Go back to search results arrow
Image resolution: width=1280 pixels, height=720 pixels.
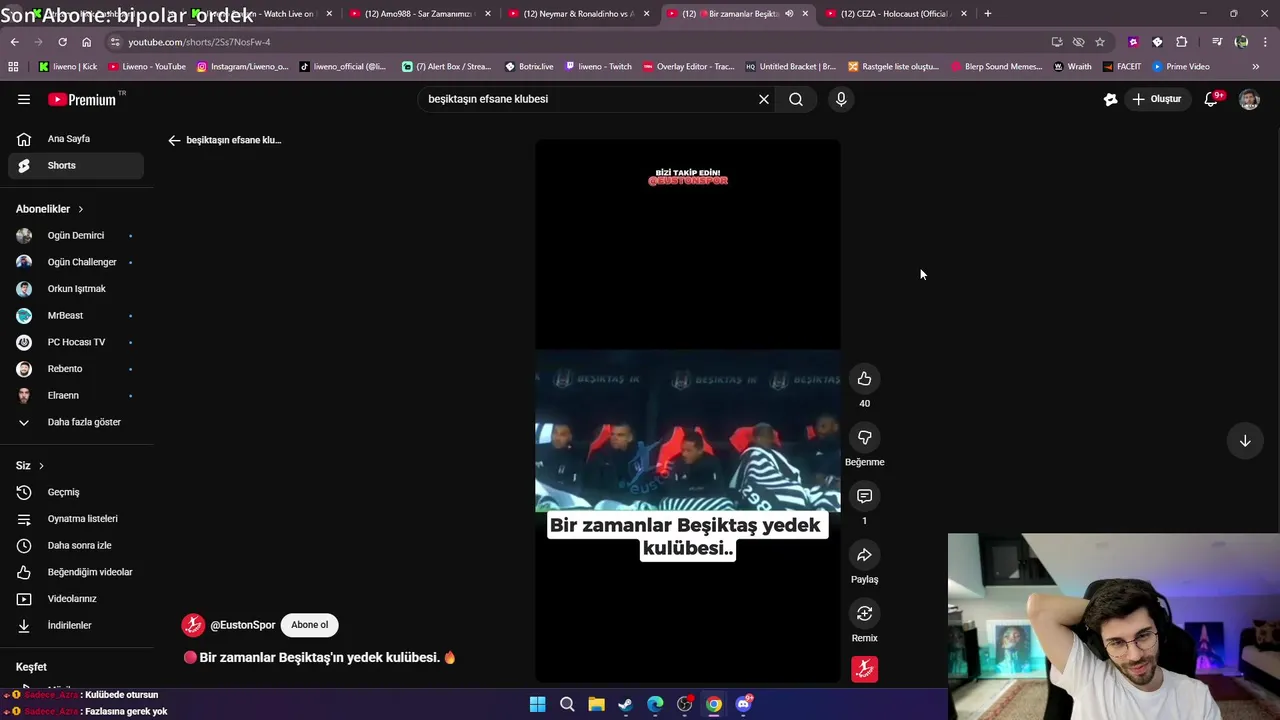pos(174,140)
